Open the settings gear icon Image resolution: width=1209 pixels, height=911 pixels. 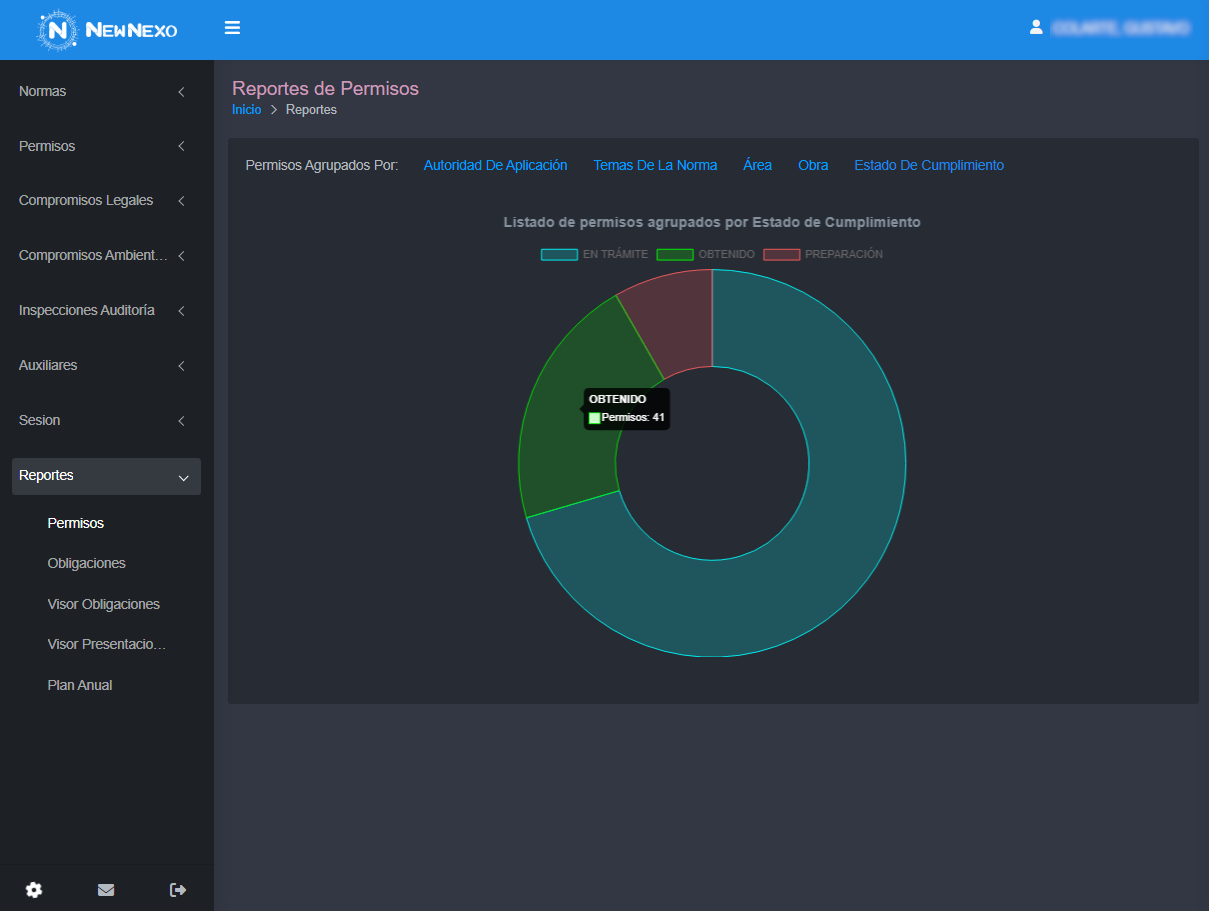tap(34, 890)
